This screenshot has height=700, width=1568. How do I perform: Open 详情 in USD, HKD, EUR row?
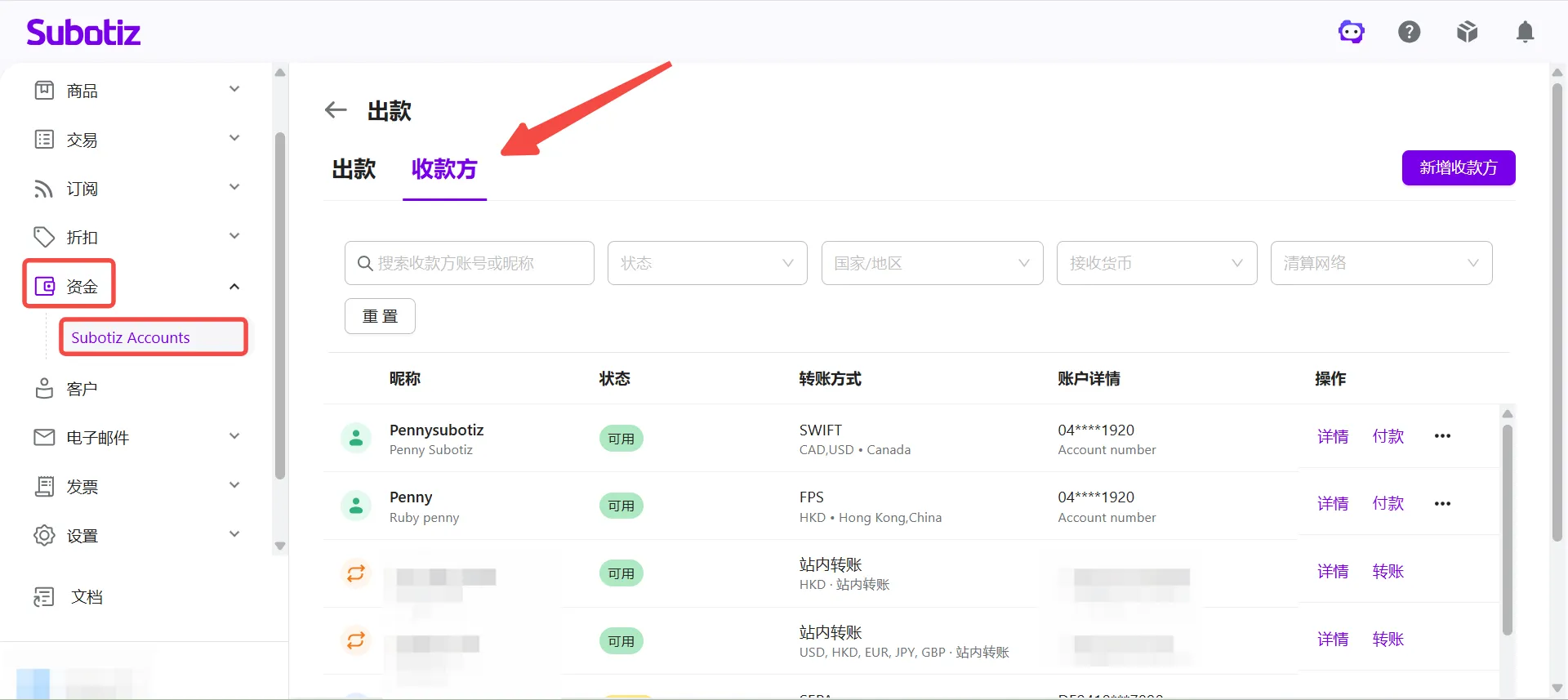point(1333,640)
